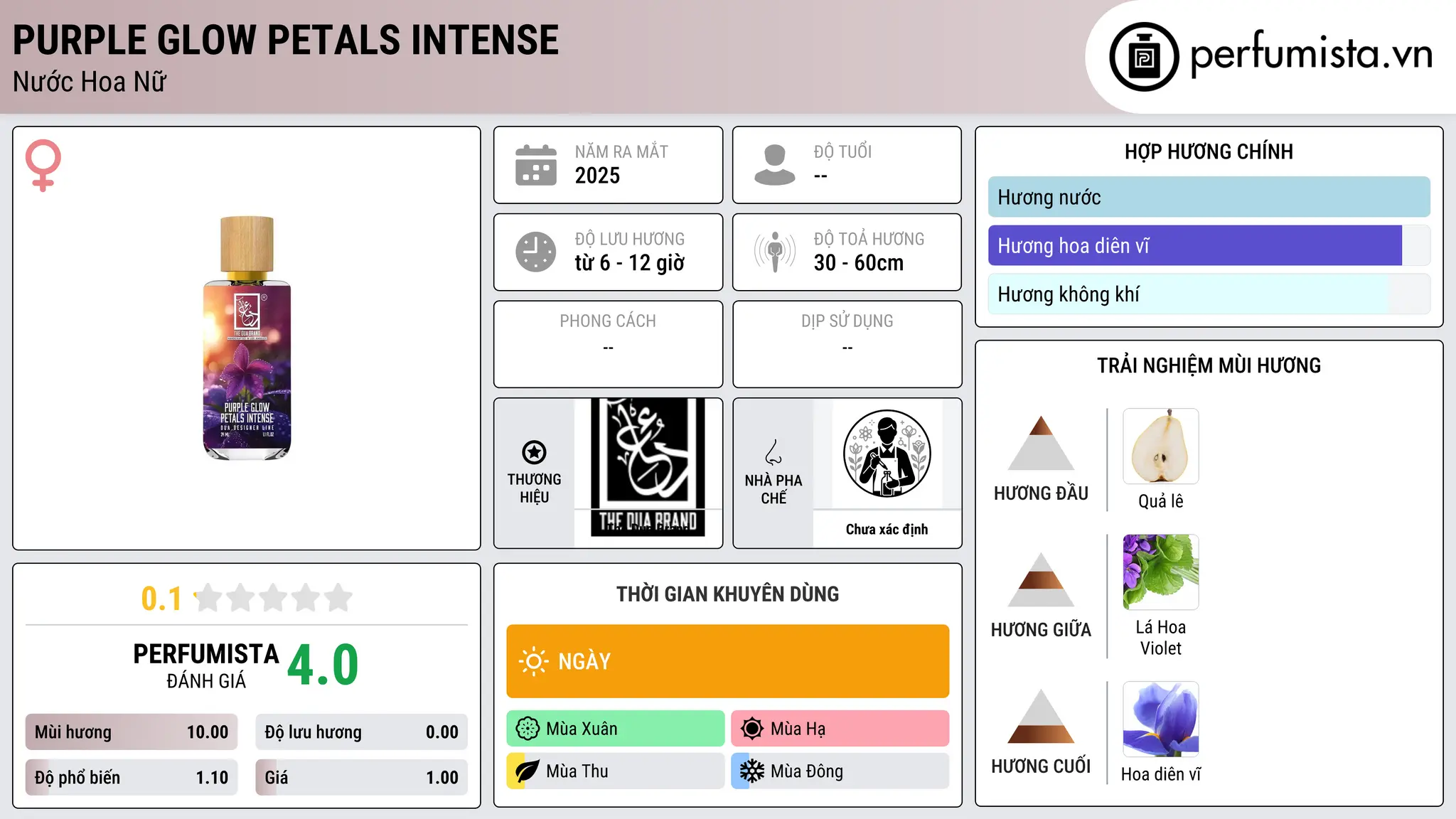Click the Hương nước accord bar
The height and width of the screenshot is (819, 1456).
click(1209, 197)
